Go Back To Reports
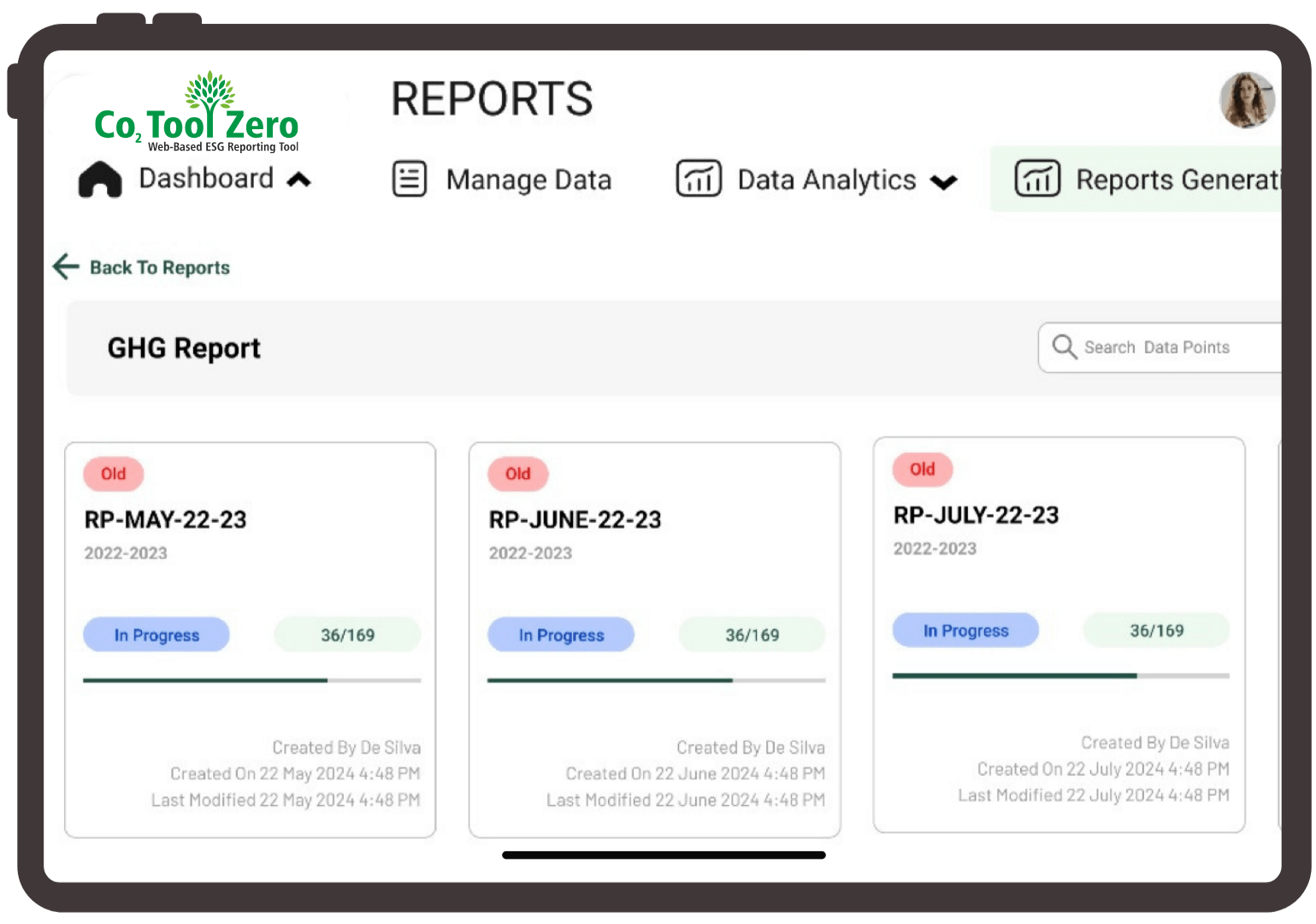Viewport: 1316px width, 924px height. point(141,267)
